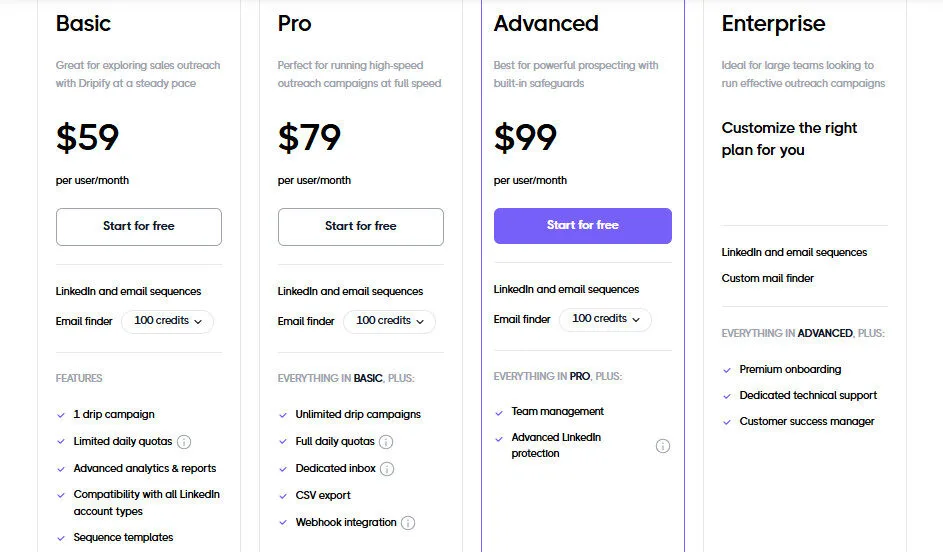Click checkmark beside 1 drip campaign
The height and width of the screenshot is (552, 943).
click(62, 414)
